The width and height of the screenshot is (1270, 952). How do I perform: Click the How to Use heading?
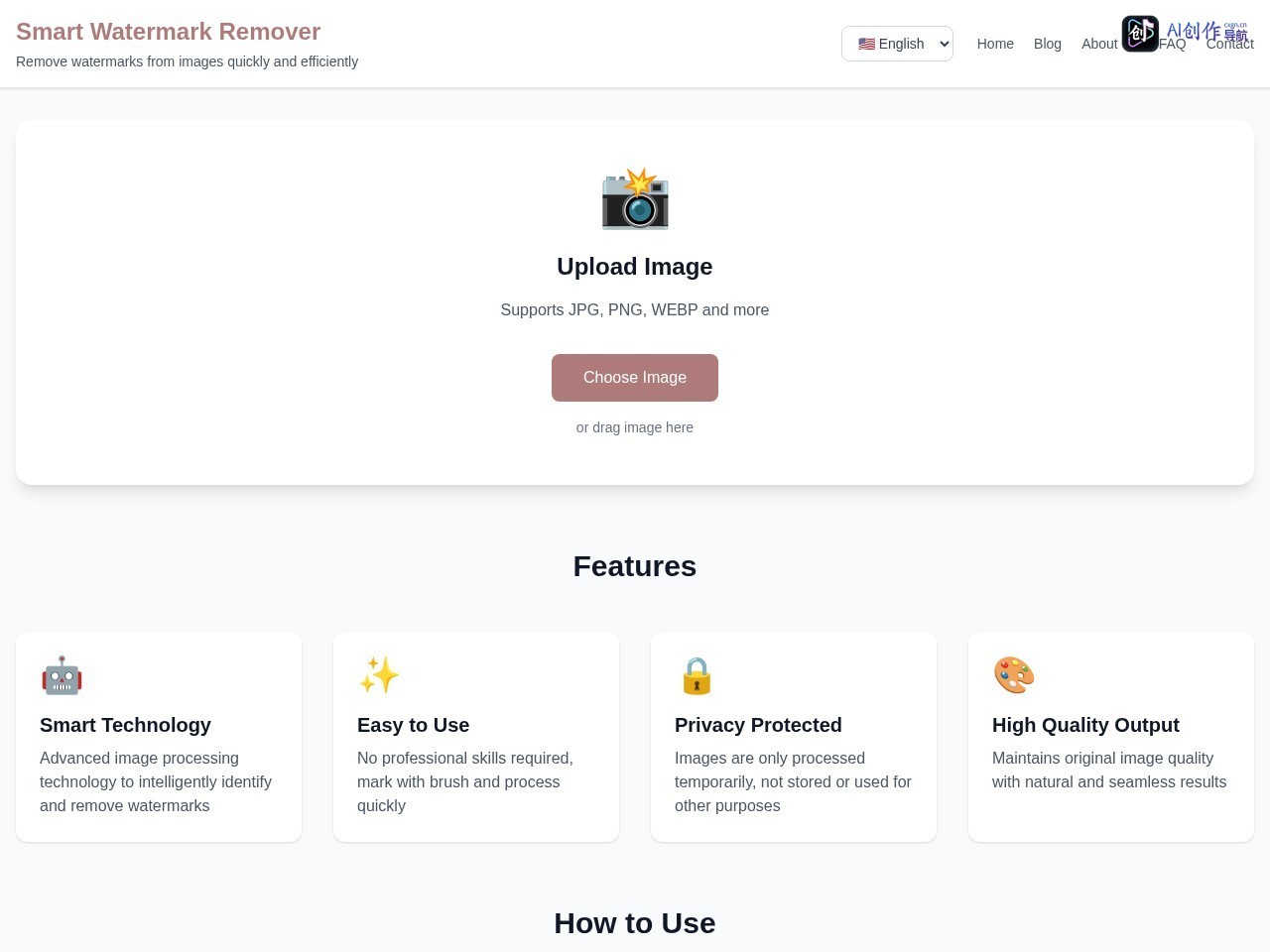click(635, 923)
